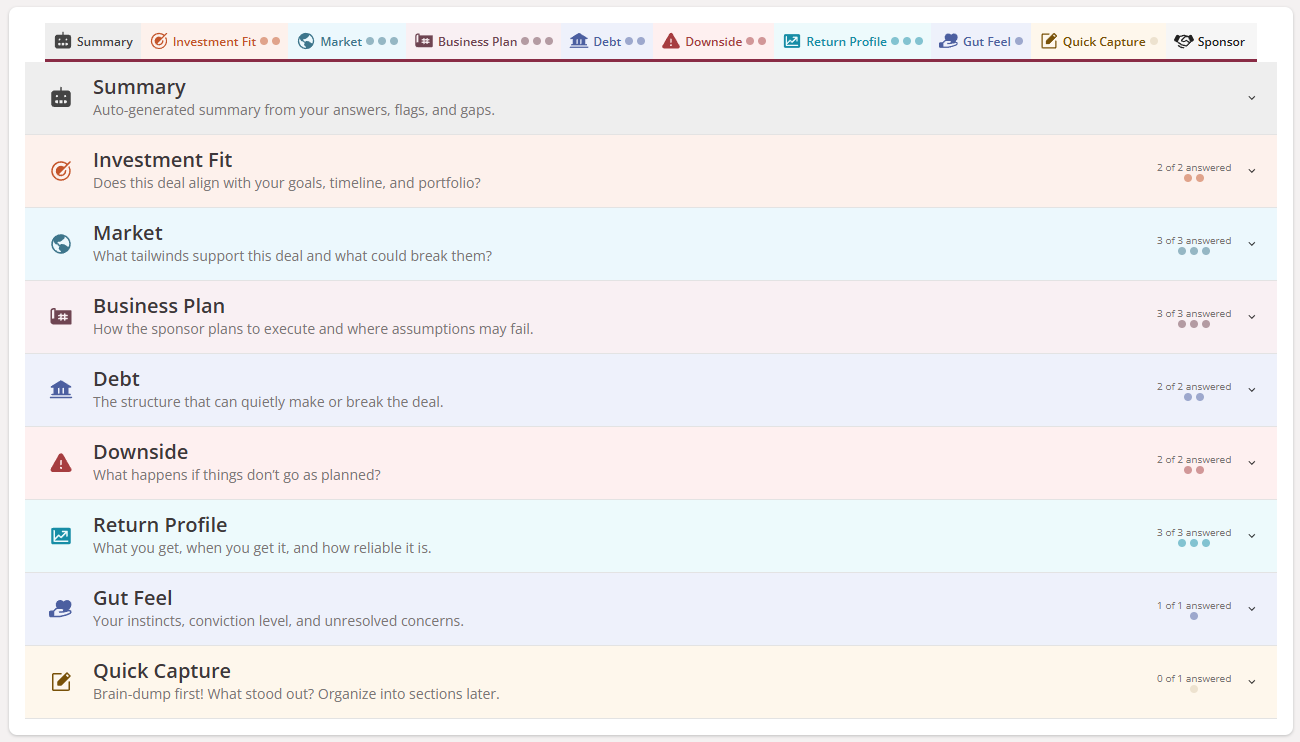Viewport: 1300px width, 742px height.
Task: Expand the Debt section chevron
Action: (1251, 390)
